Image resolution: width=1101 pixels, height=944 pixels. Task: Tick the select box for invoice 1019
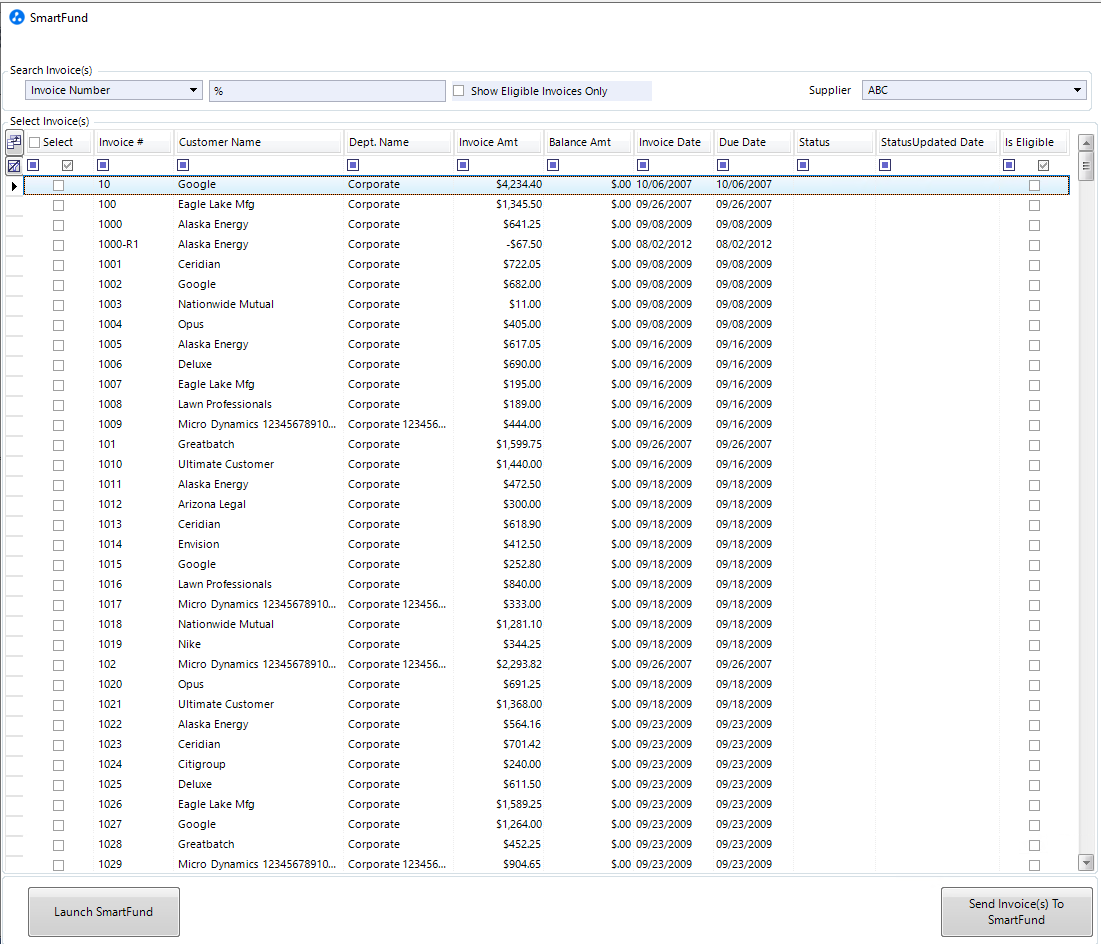click(x=58, y=645)
